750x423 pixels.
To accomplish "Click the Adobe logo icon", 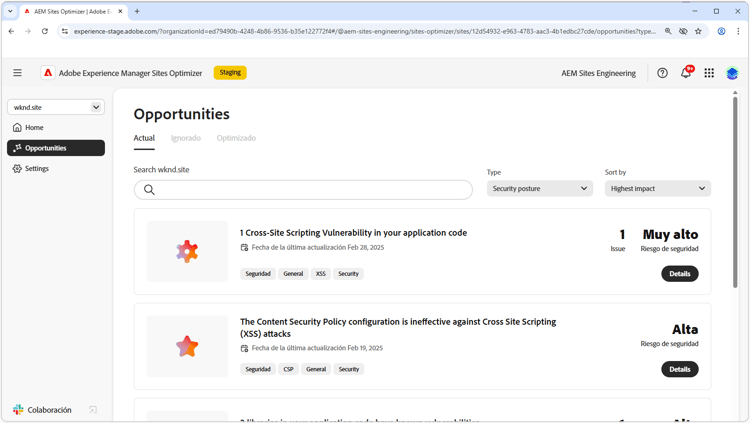I will 48,73.
